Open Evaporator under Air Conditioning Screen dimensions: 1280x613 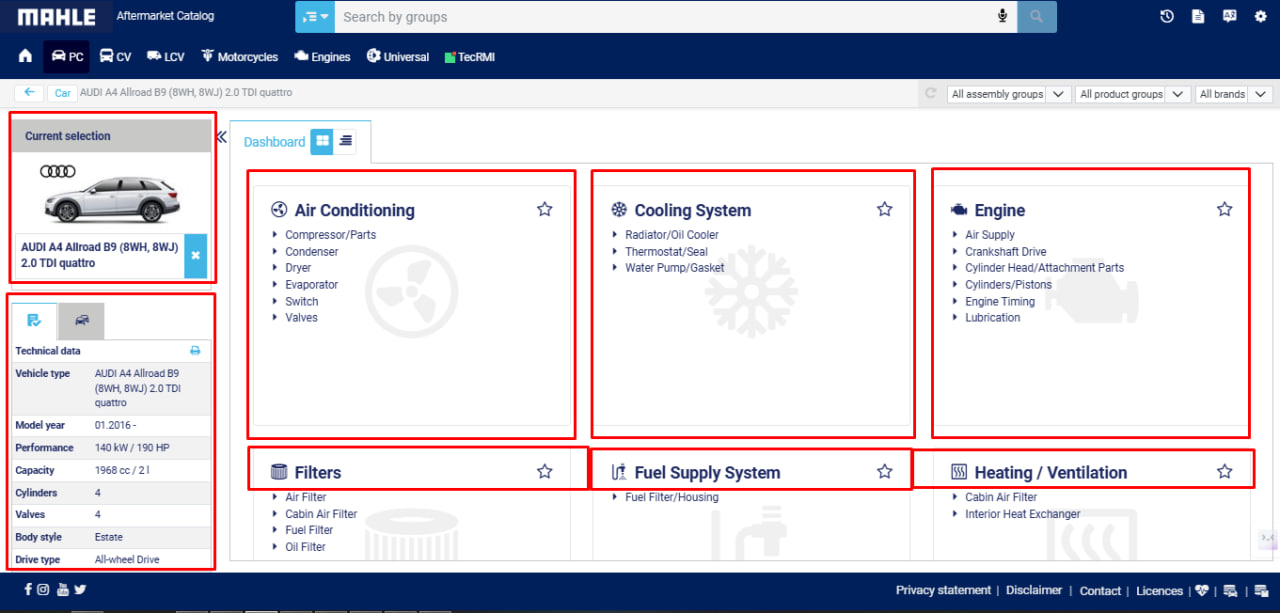[311, 285]
